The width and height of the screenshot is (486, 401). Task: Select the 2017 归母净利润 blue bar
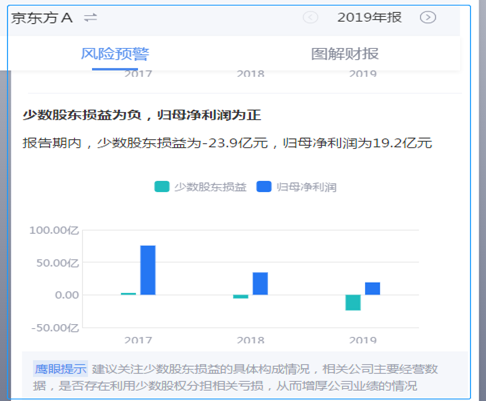[x=148, y=270]
